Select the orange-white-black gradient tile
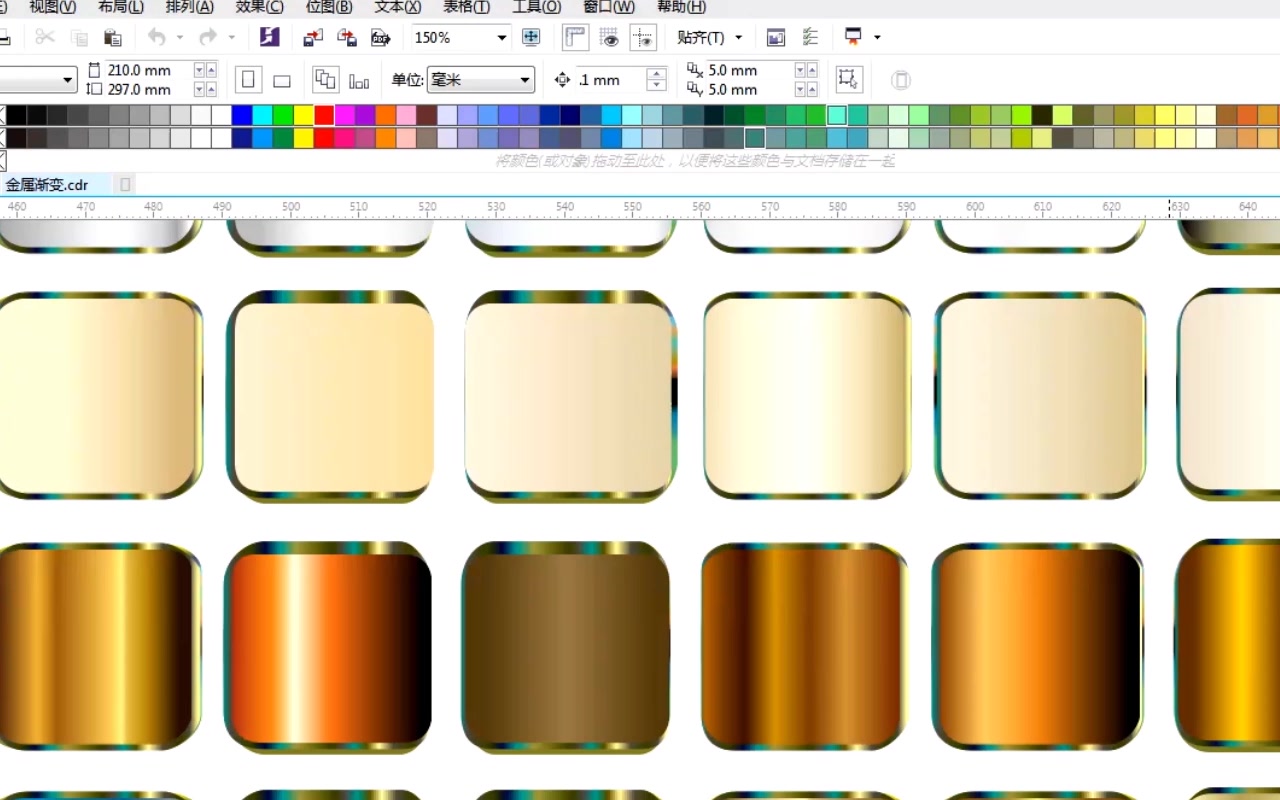This screenshot has height=800, width=1280. click(328, 648)
